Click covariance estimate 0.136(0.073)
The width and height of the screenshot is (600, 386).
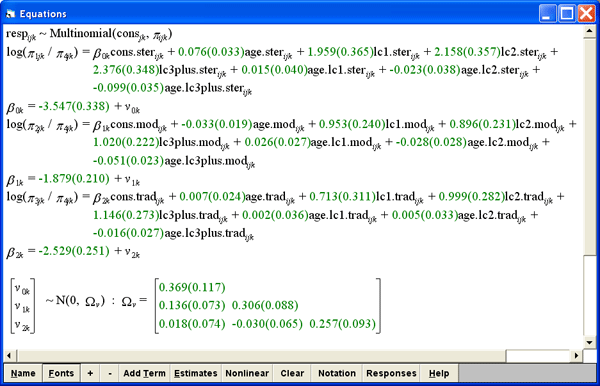pos(192,305)
